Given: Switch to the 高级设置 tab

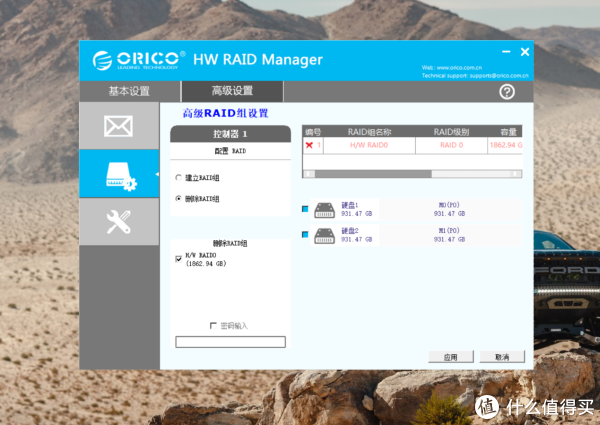Looking at the screenshot, I should 232,91.
